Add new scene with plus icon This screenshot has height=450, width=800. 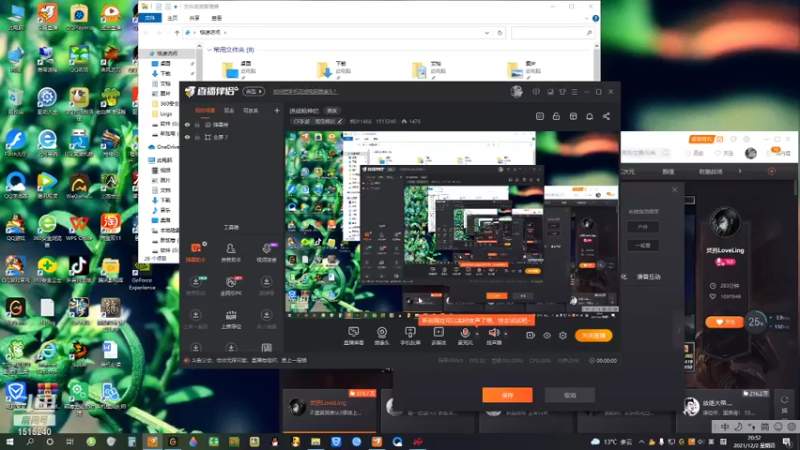click(277, 110)
